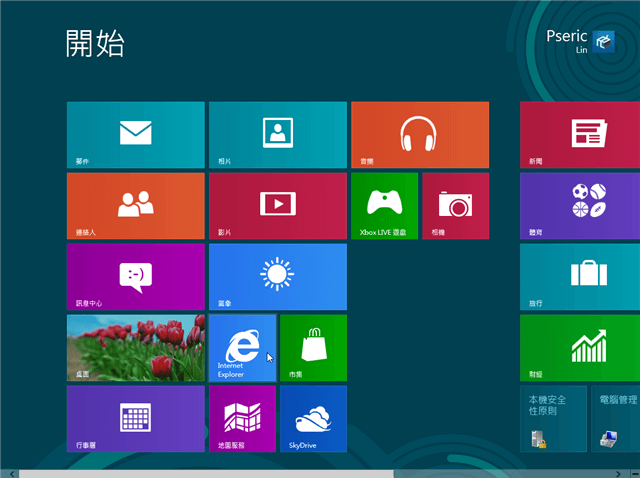This screenshot has height=478, width=640.
Task: Launch Xbox LIVE games tile
Action: click(x=384, y=206)
